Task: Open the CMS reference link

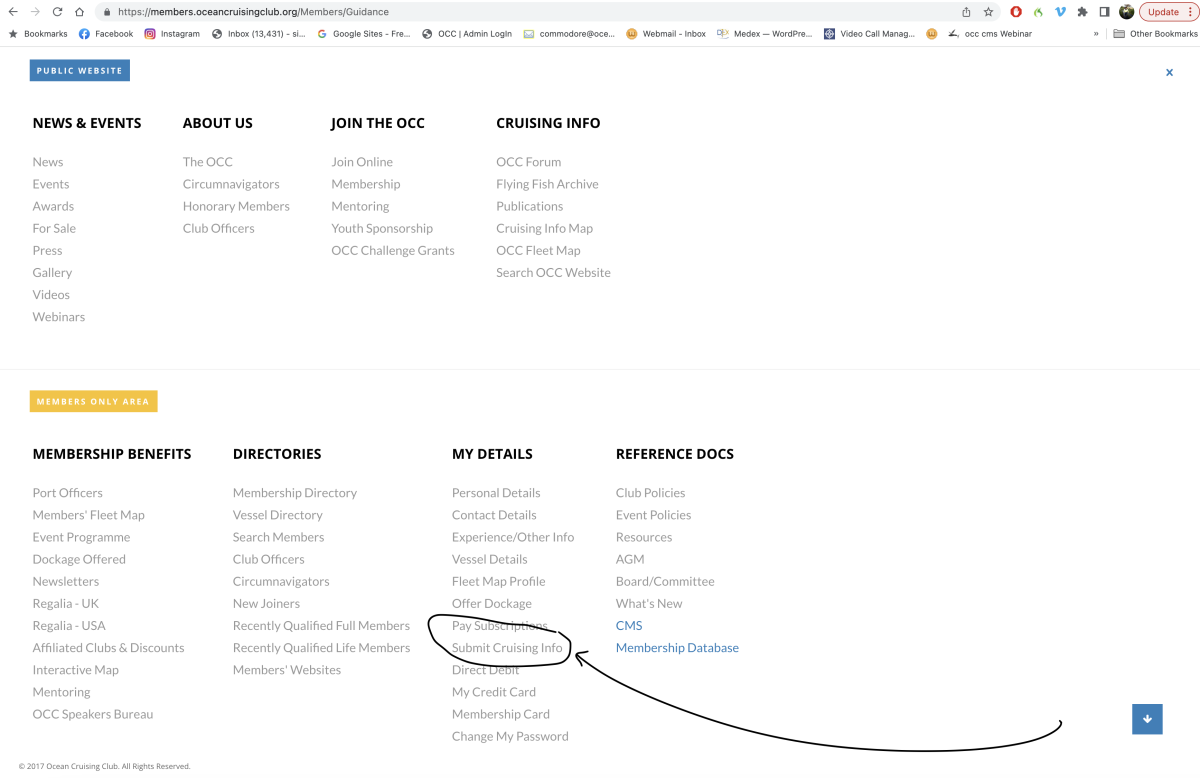Action: pyautogui.click(x=629, y=625)
